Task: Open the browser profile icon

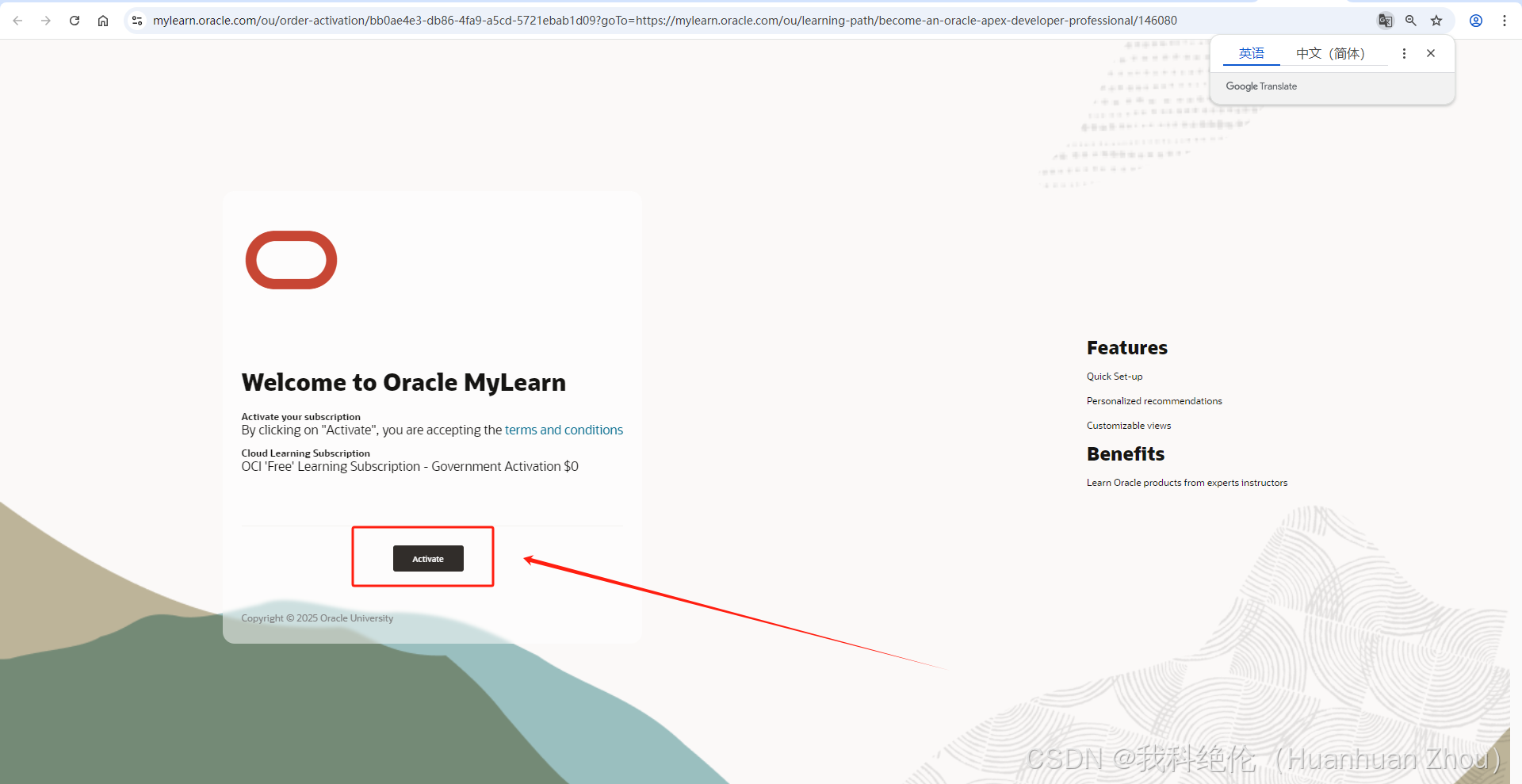Action: coord(1476,21)
